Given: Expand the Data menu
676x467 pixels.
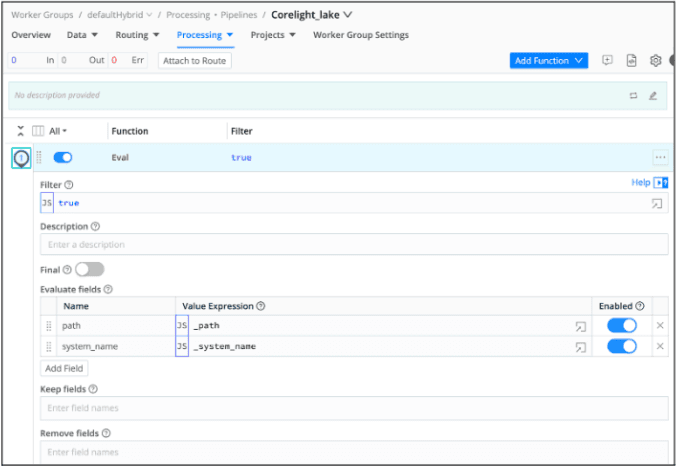Looking at the screenshot, I should tap(82, 35).
